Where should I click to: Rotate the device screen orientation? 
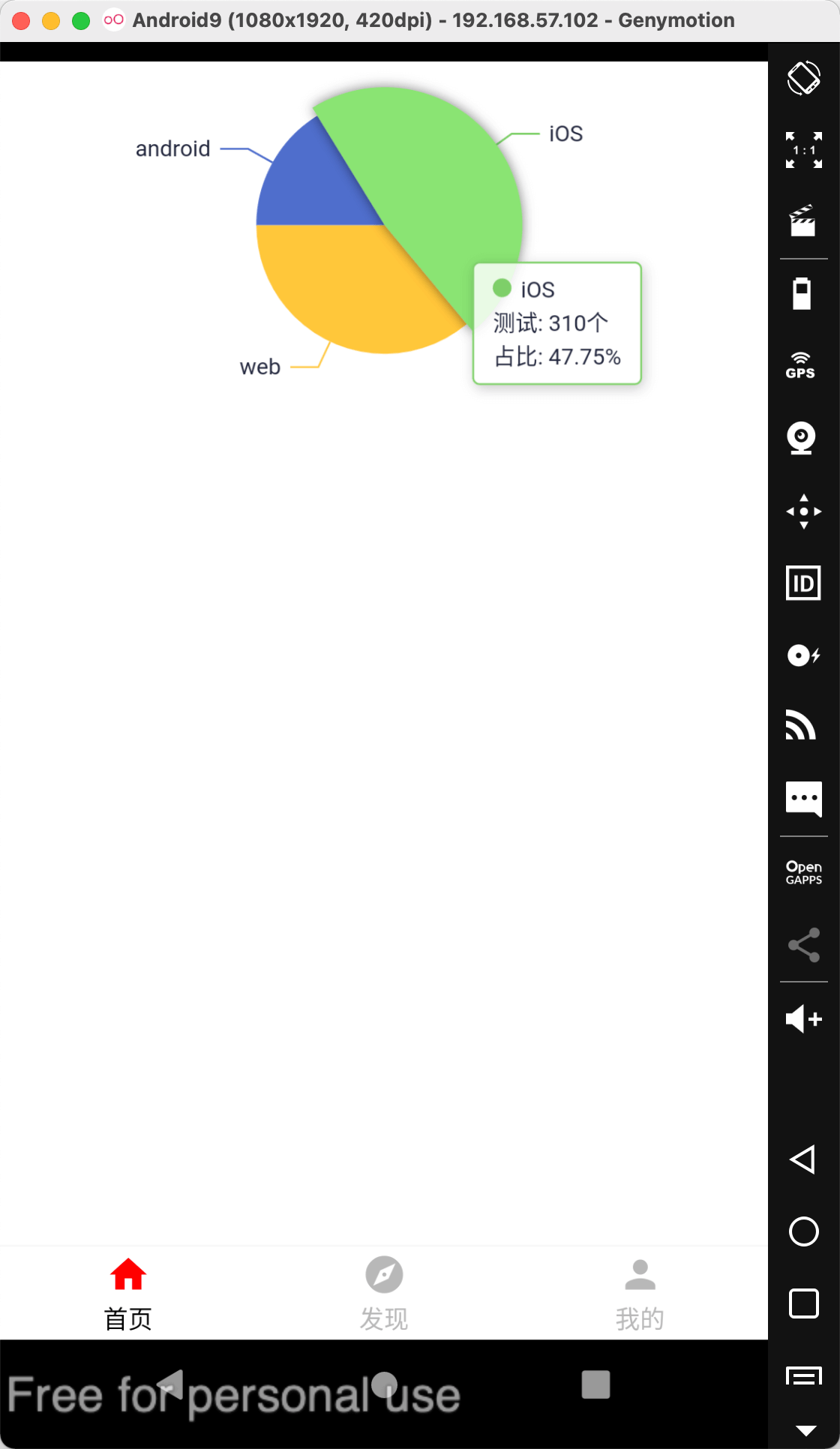click(803, 78)
